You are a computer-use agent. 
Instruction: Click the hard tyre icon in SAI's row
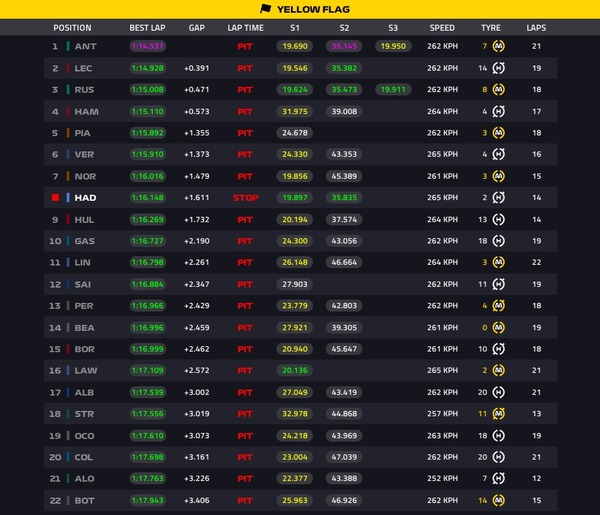click(x=498, y=284)
